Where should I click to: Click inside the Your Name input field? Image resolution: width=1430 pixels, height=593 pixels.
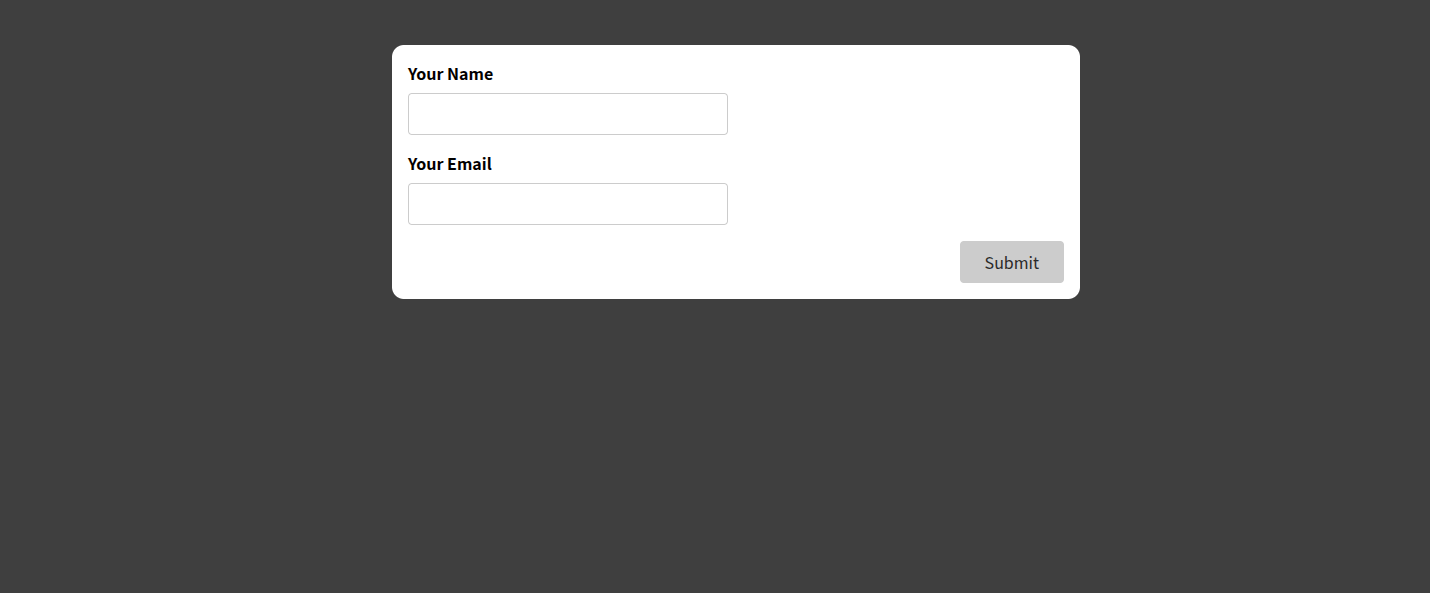[x=567, y=113]
